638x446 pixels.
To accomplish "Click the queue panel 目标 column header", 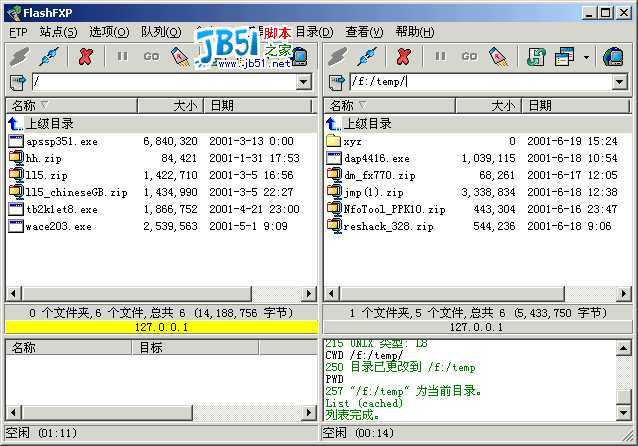I will point(195,348).
